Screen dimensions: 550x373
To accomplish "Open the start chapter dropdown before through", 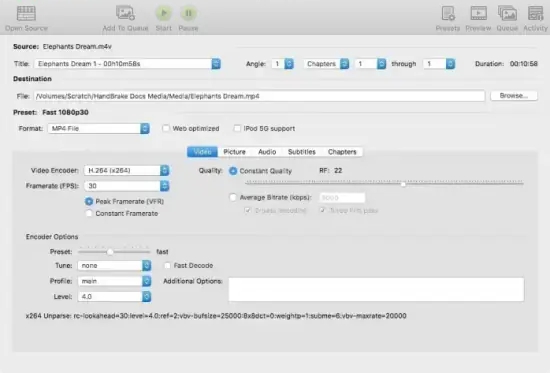I will click(x=370, y=64).
